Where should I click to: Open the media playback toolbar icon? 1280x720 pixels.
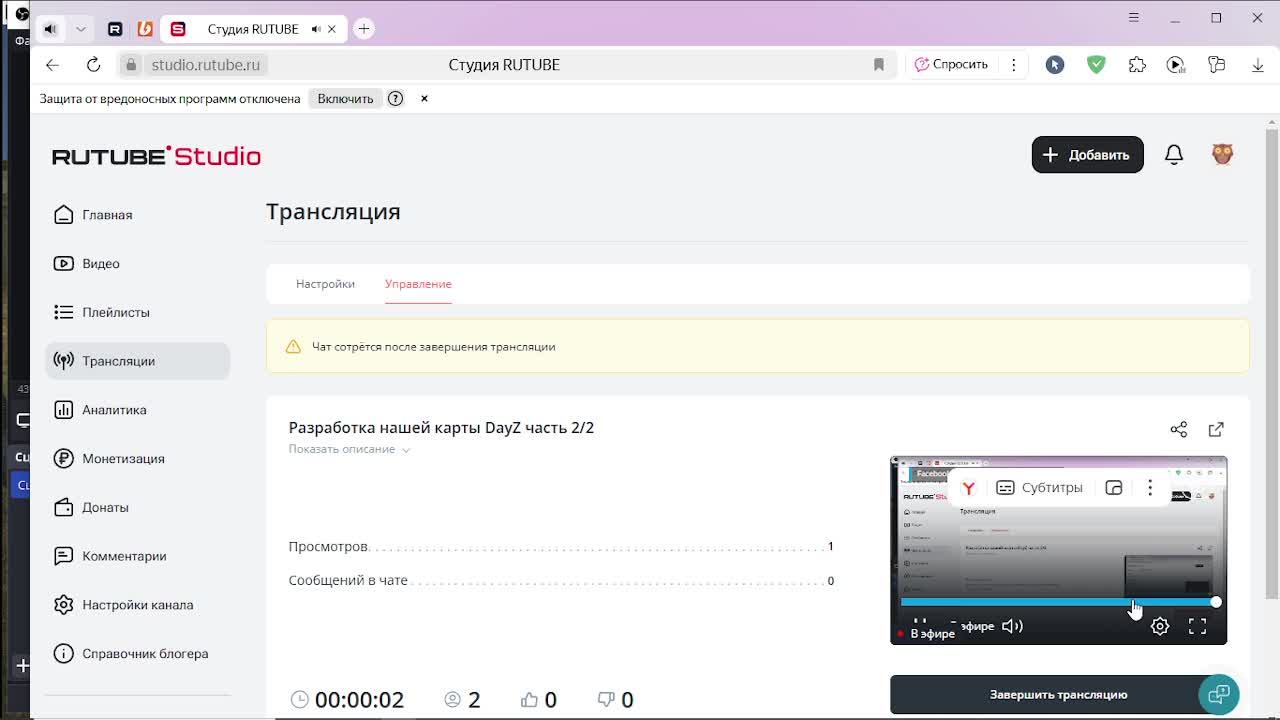(x=1176, y=65)
